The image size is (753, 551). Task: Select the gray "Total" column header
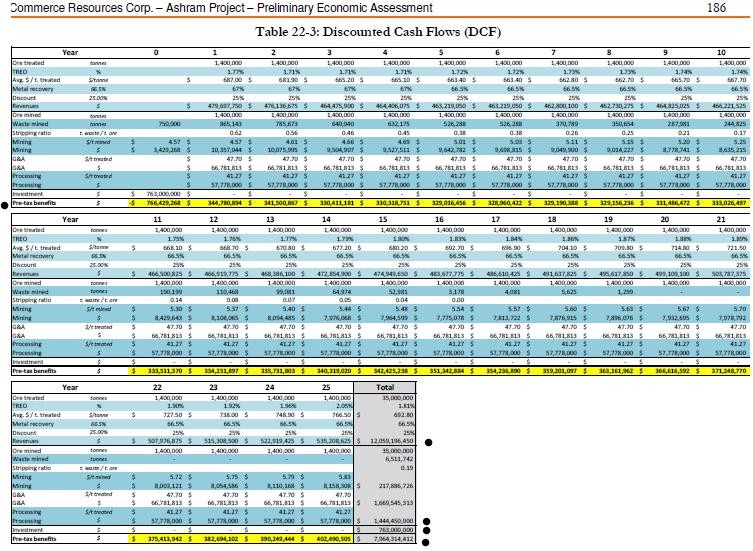coord(385,387)
